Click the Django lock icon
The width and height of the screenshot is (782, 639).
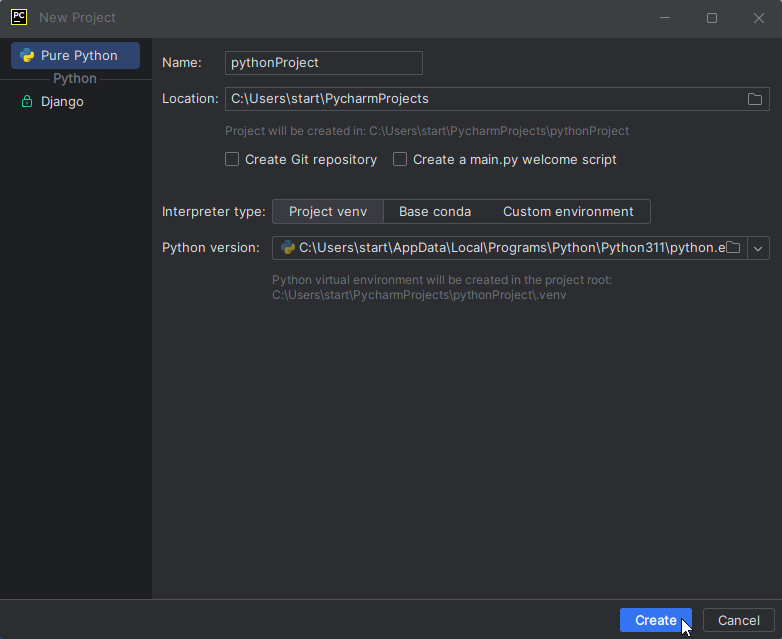coord(27,102)
